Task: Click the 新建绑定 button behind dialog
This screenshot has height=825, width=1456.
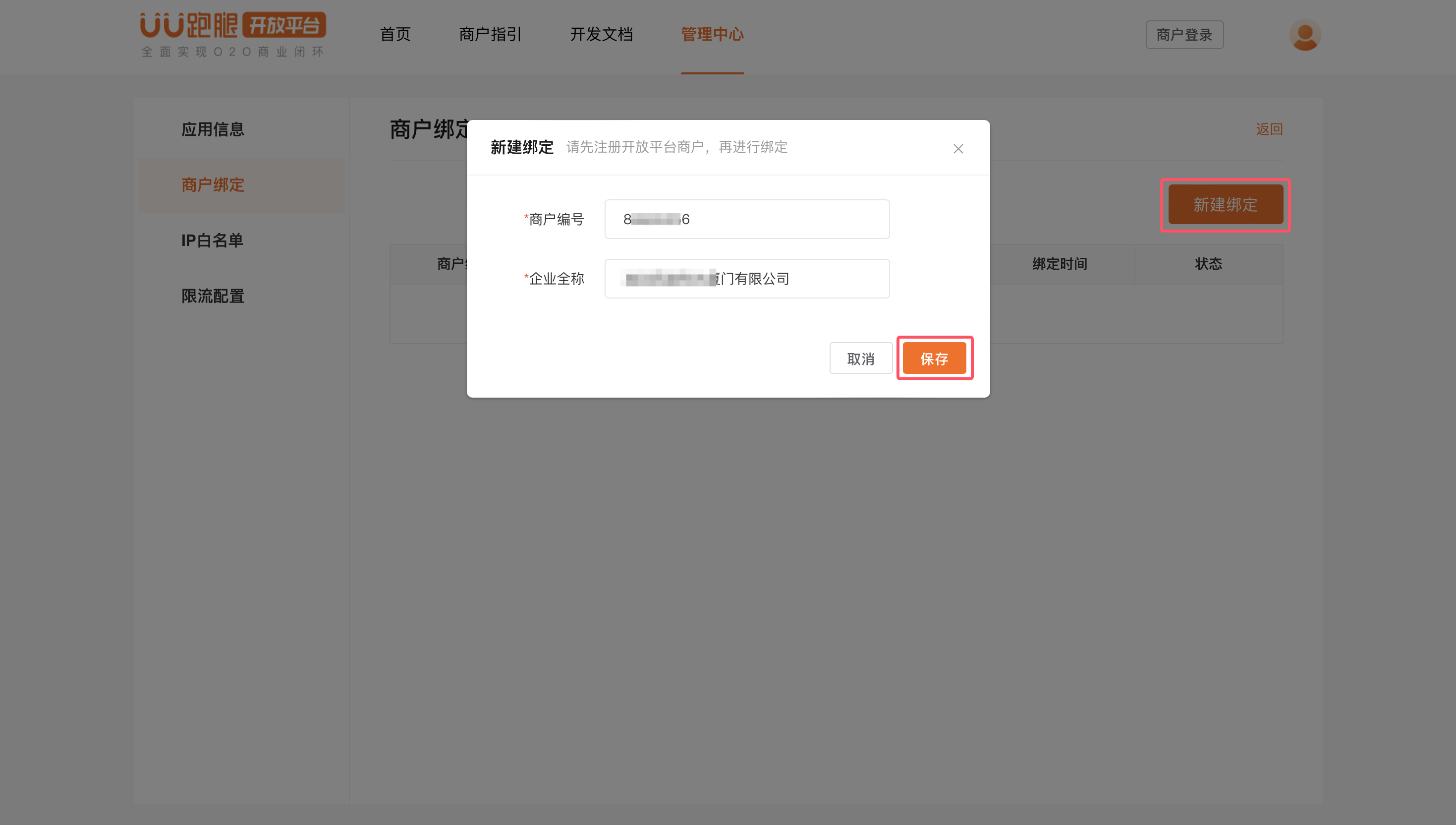Action: [x=1225, y=205]
